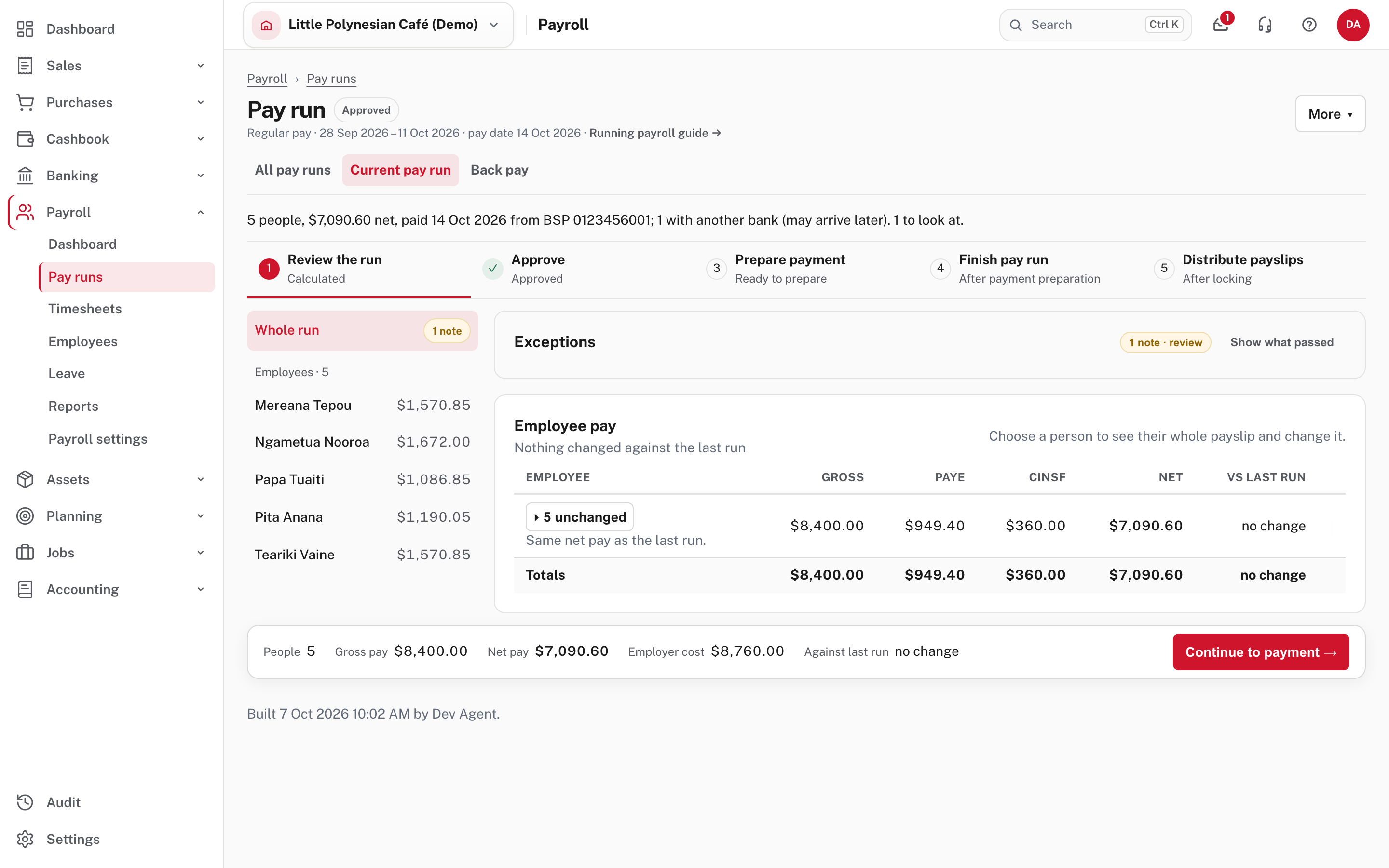Open the DA user avatar menu
The image size is (1389, 868).
pyautogui.click(x=1353, y=25)
